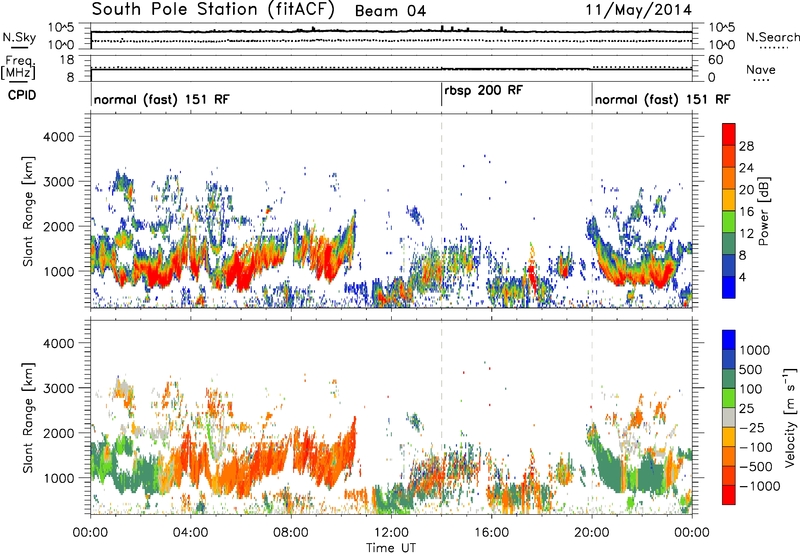This screenshot has height=554, width=800.
Task: Select the N.Sky legend label
Action: 19,37
